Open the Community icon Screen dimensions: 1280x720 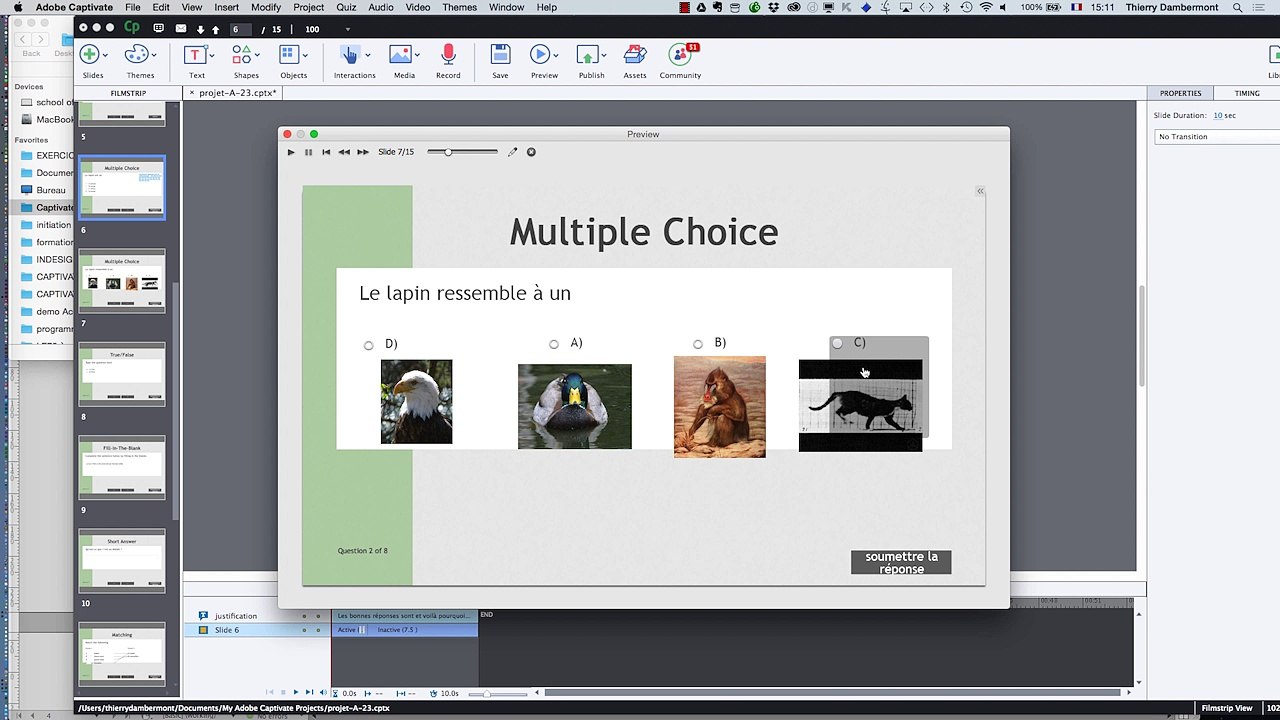(680, 55)
